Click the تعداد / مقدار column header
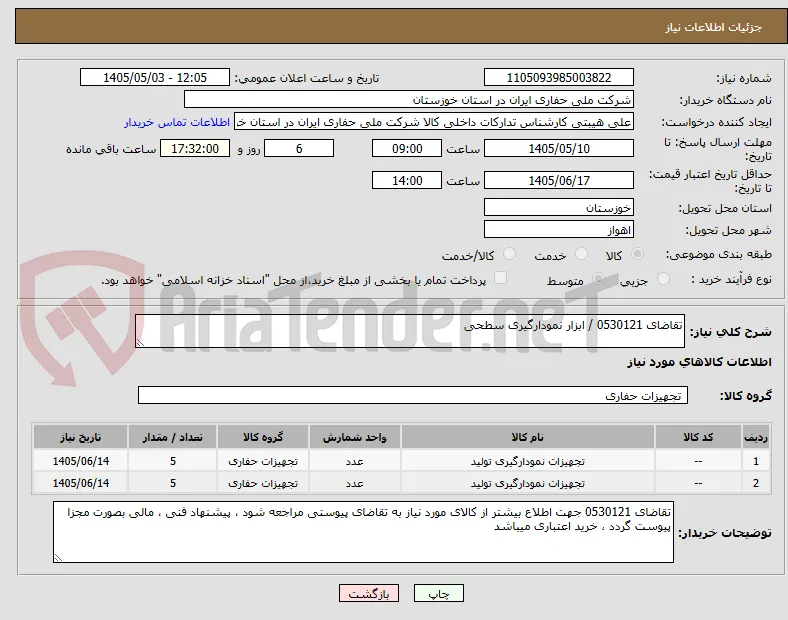788x620 pixels. (172, 437)
